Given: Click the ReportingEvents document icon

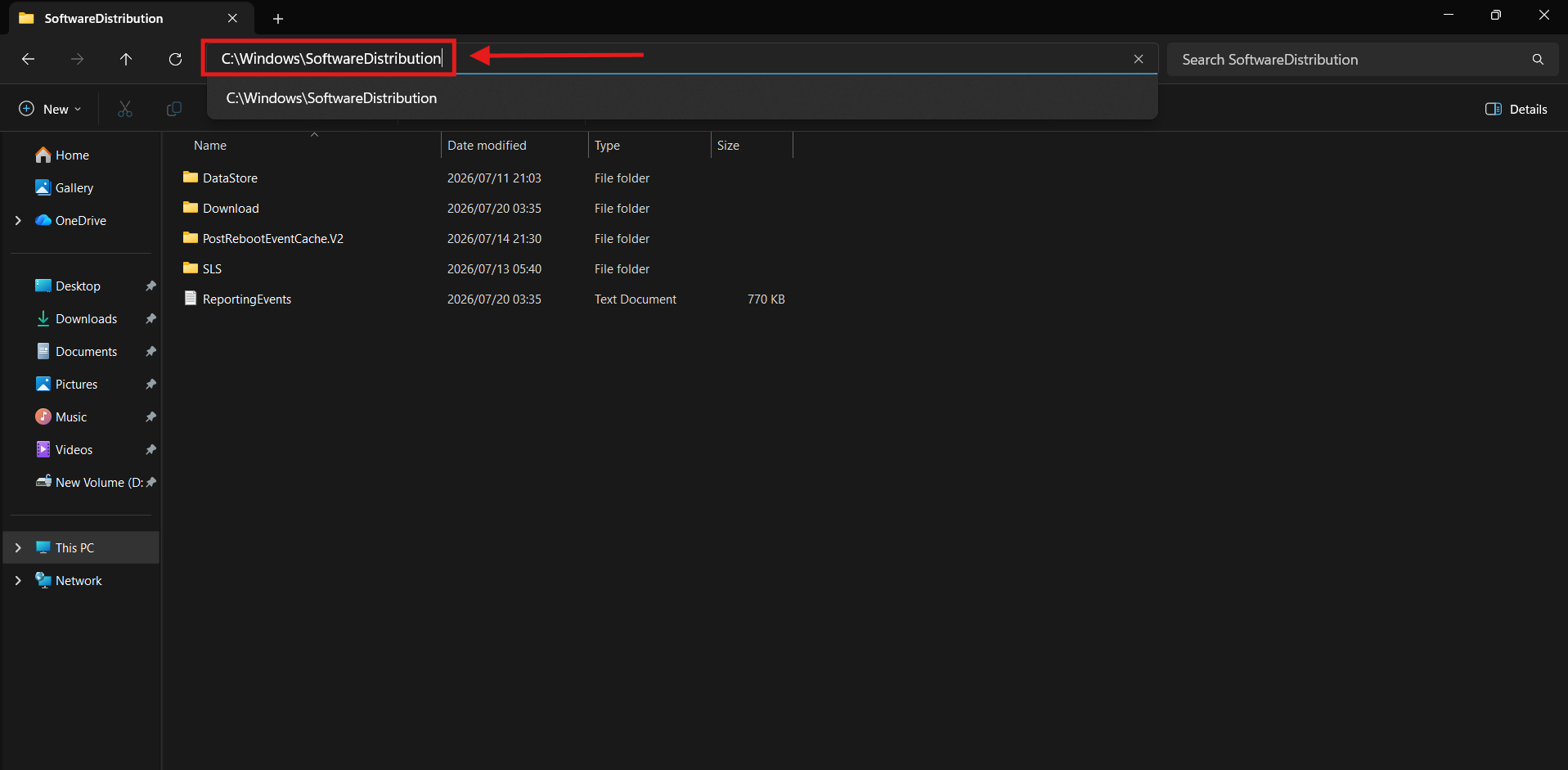Looking at the screenshot, I should coord(191,298).
